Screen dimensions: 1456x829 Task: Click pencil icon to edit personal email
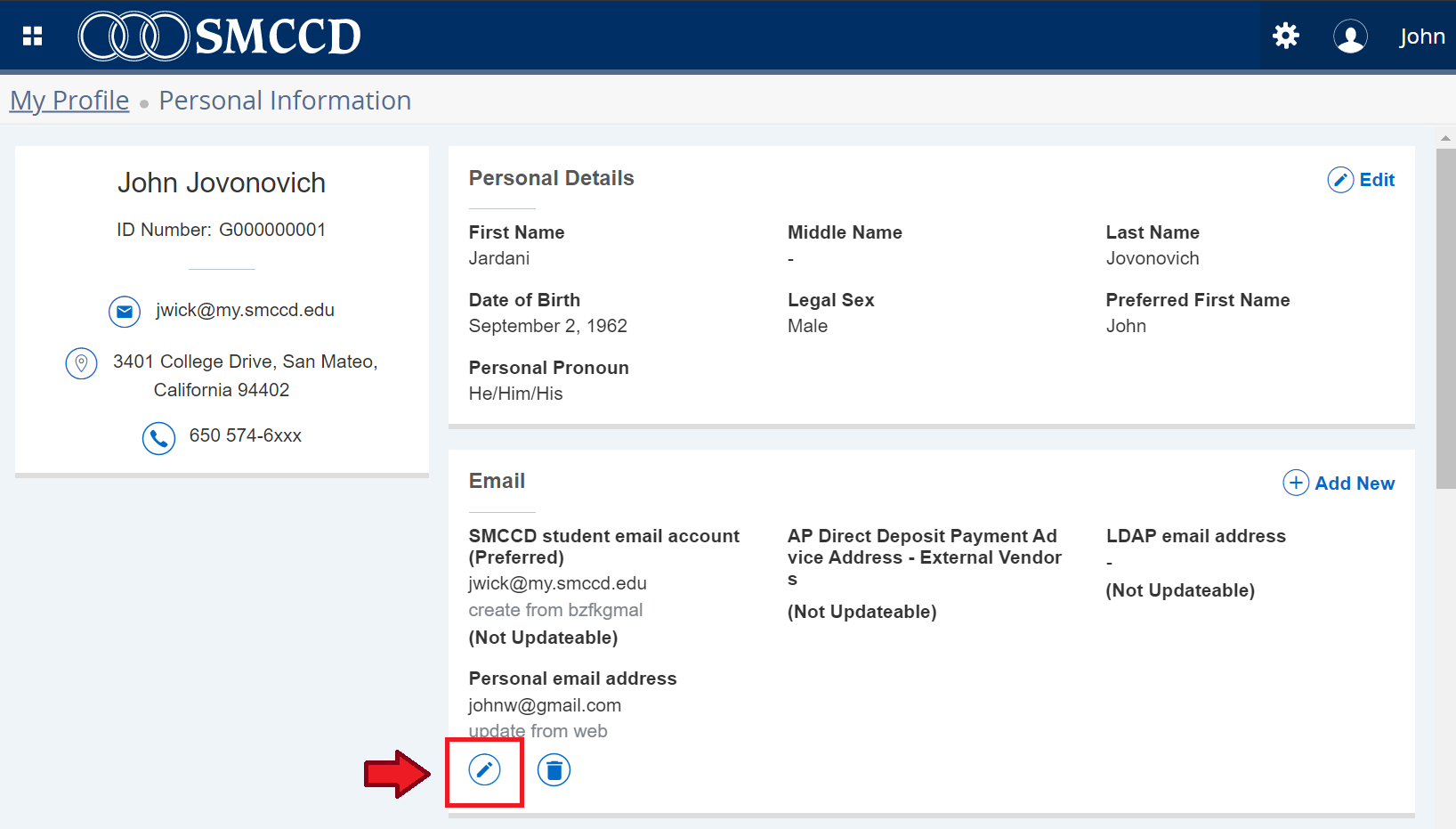[485, 770]
